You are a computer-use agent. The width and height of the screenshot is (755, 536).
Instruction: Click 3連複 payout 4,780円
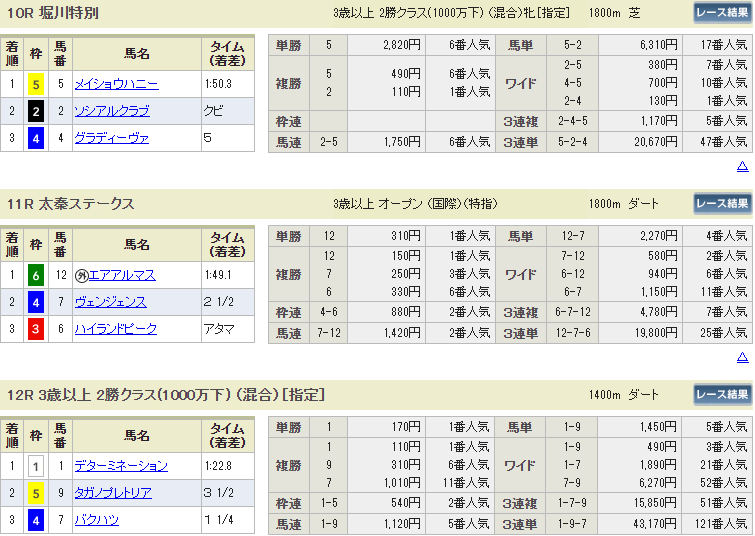click(x=659, y=312)
